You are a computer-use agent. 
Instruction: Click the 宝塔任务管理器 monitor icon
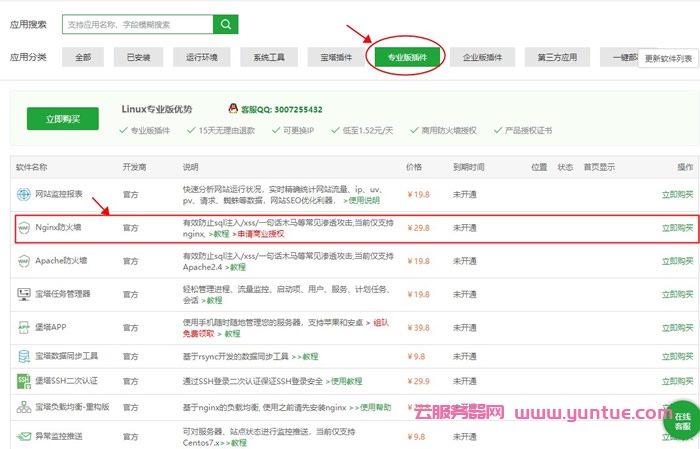click(23, 294)
